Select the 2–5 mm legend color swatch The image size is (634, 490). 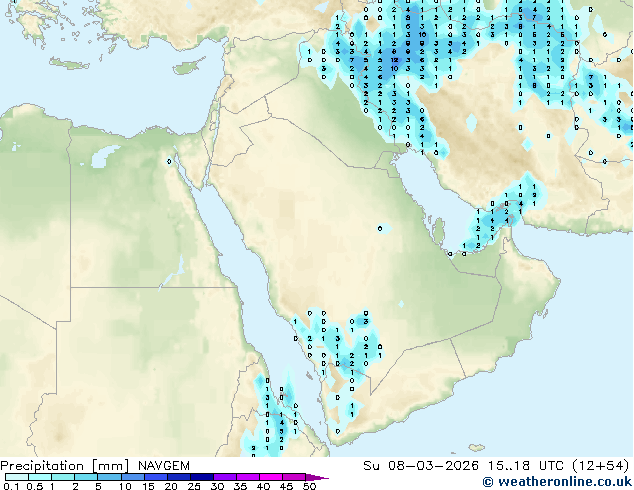coord(86,477)
